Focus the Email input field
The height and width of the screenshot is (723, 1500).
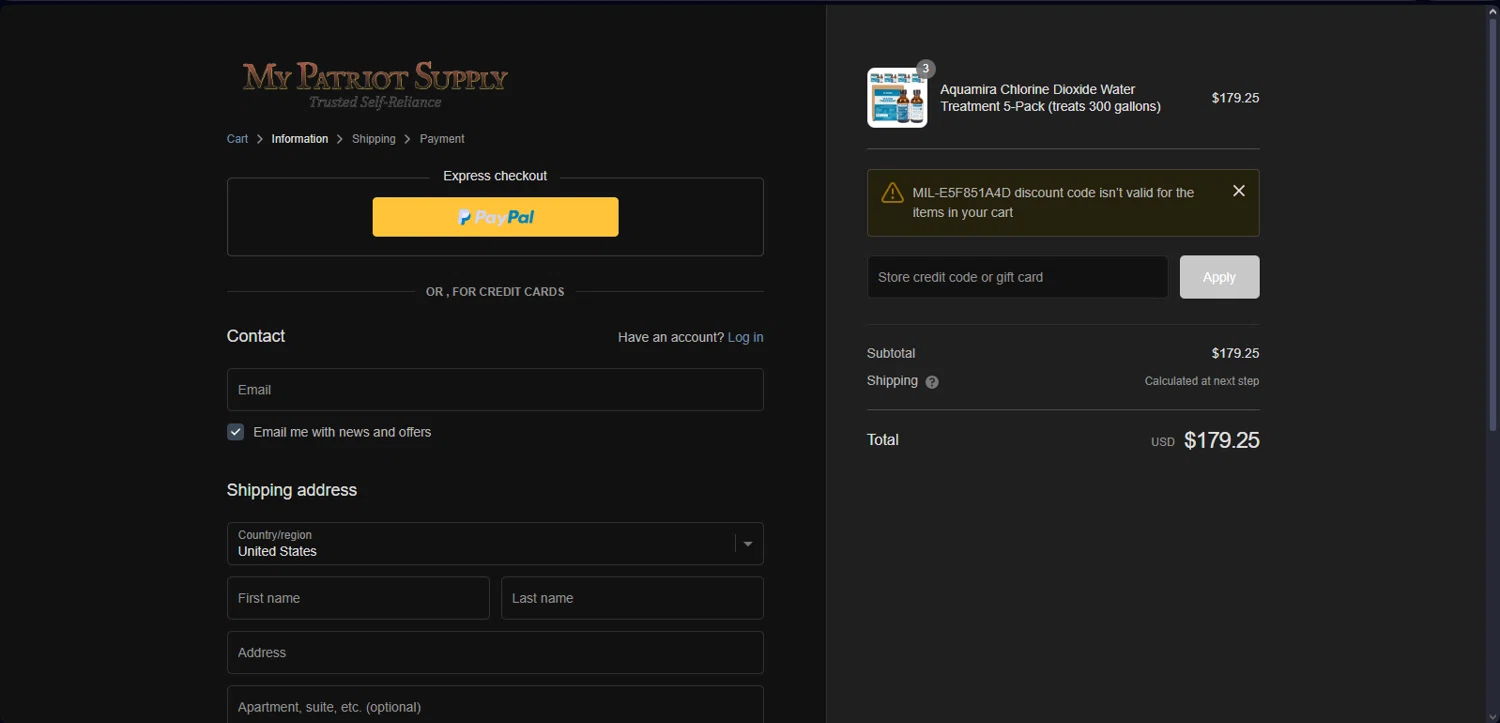(x=495, y=390)
